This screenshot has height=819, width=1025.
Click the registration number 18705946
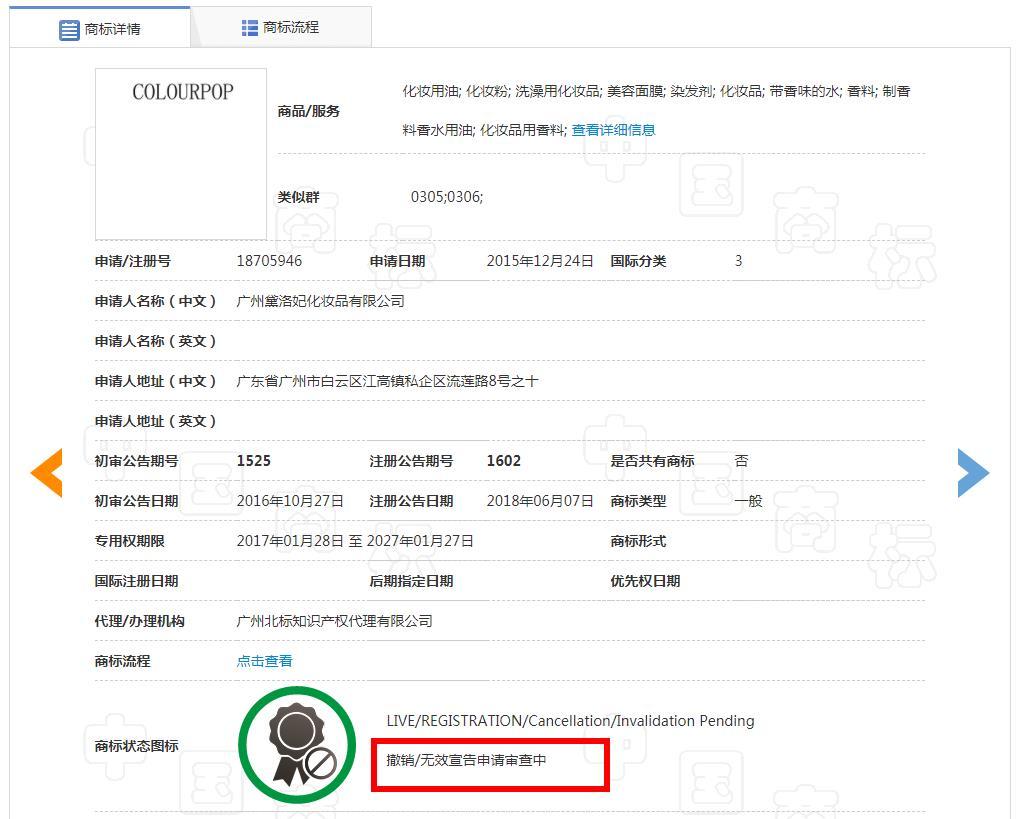(269, 261)
